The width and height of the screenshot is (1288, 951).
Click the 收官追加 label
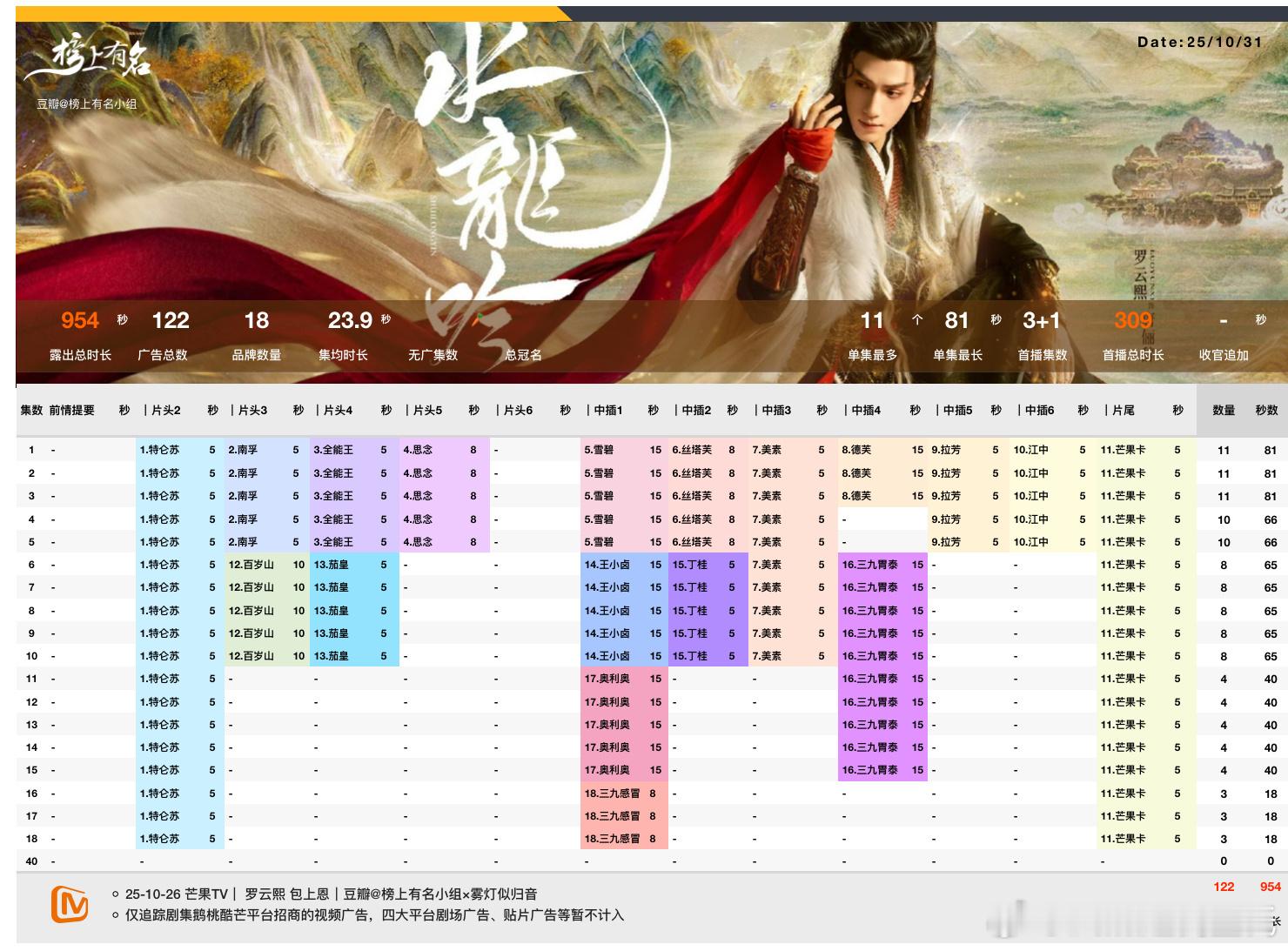tap(1224, 355)
